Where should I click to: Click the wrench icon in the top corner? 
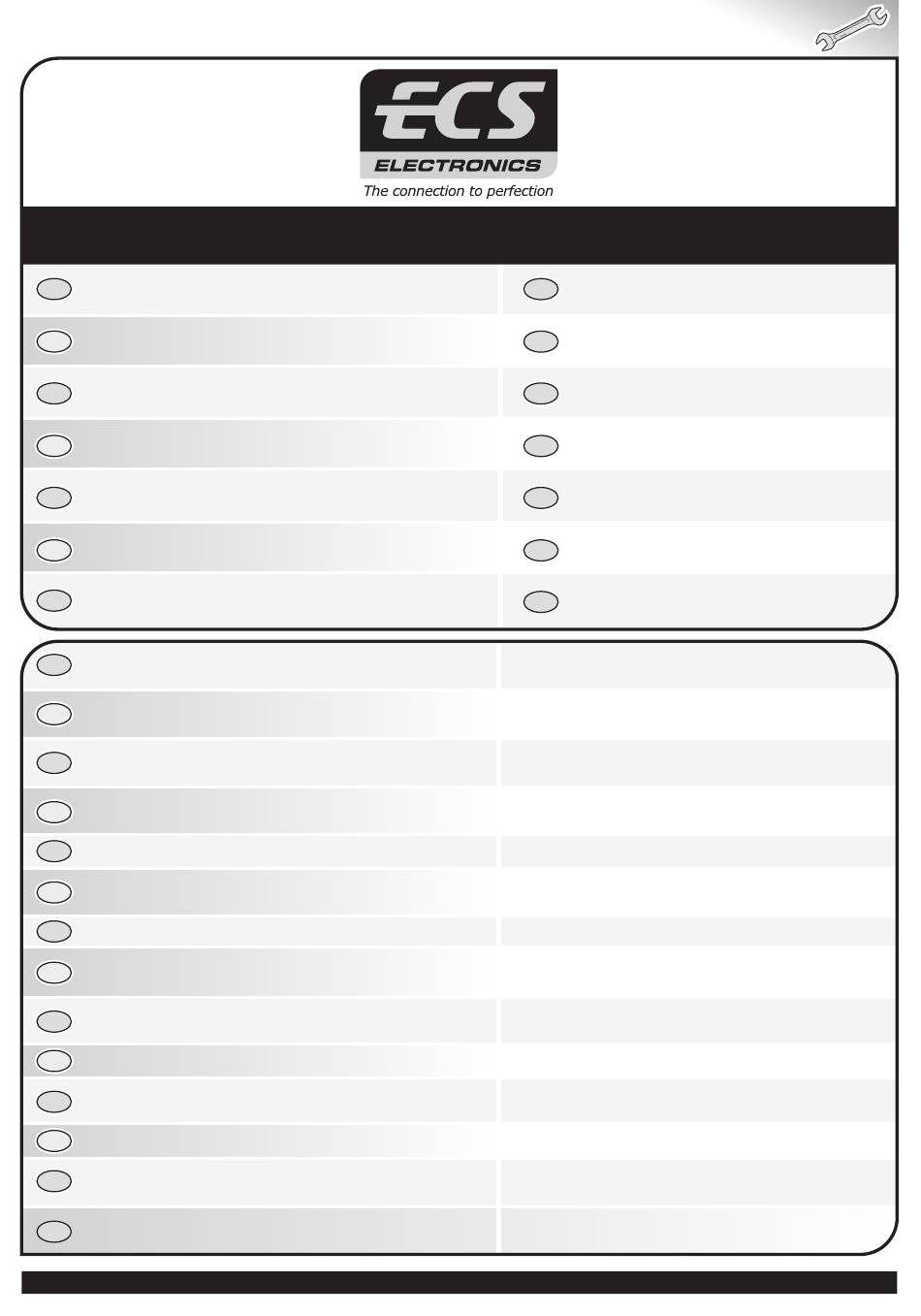851,30
